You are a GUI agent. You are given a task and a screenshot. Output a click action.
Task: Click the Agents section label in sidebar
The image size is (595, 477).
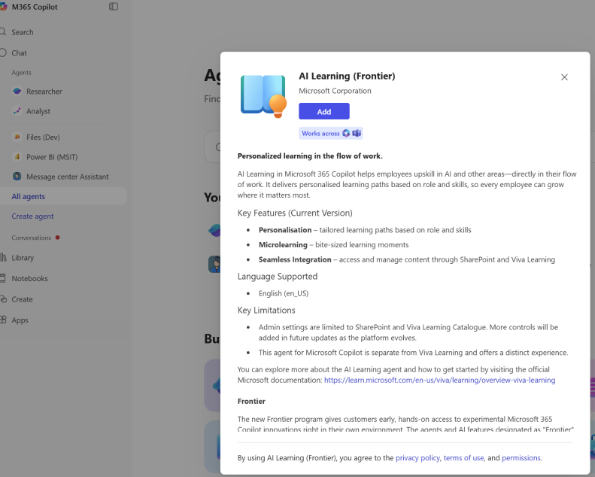click(x=21, y=72)
